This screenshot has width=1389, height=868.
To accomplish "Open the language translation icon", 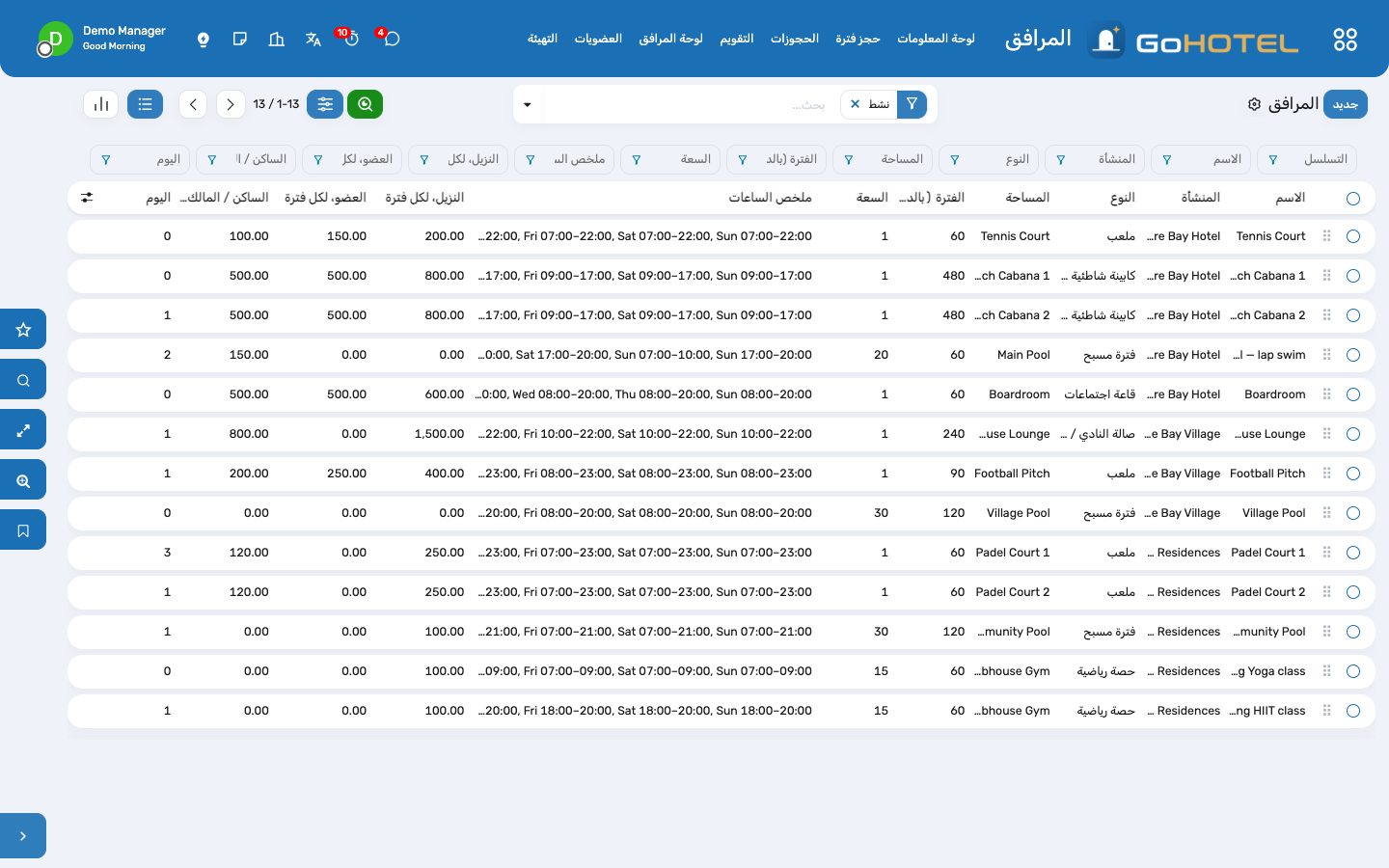I will tap(313, 39).
